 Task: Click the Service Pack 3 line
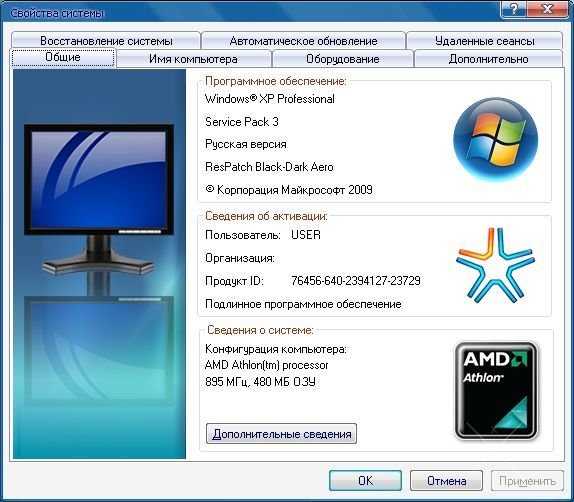(242, 122)
